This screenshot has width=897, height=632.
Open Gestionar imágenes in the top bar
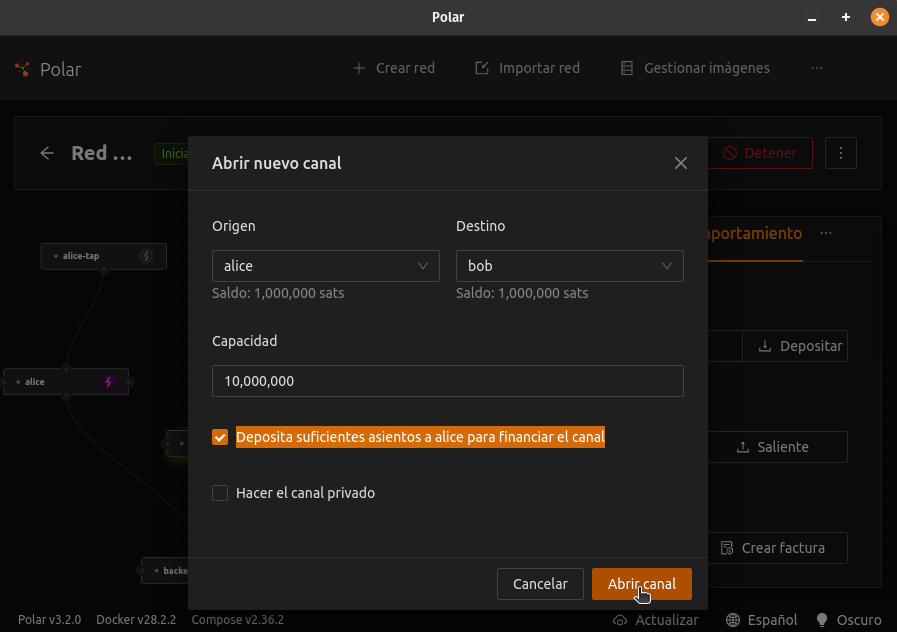(695, 68)
